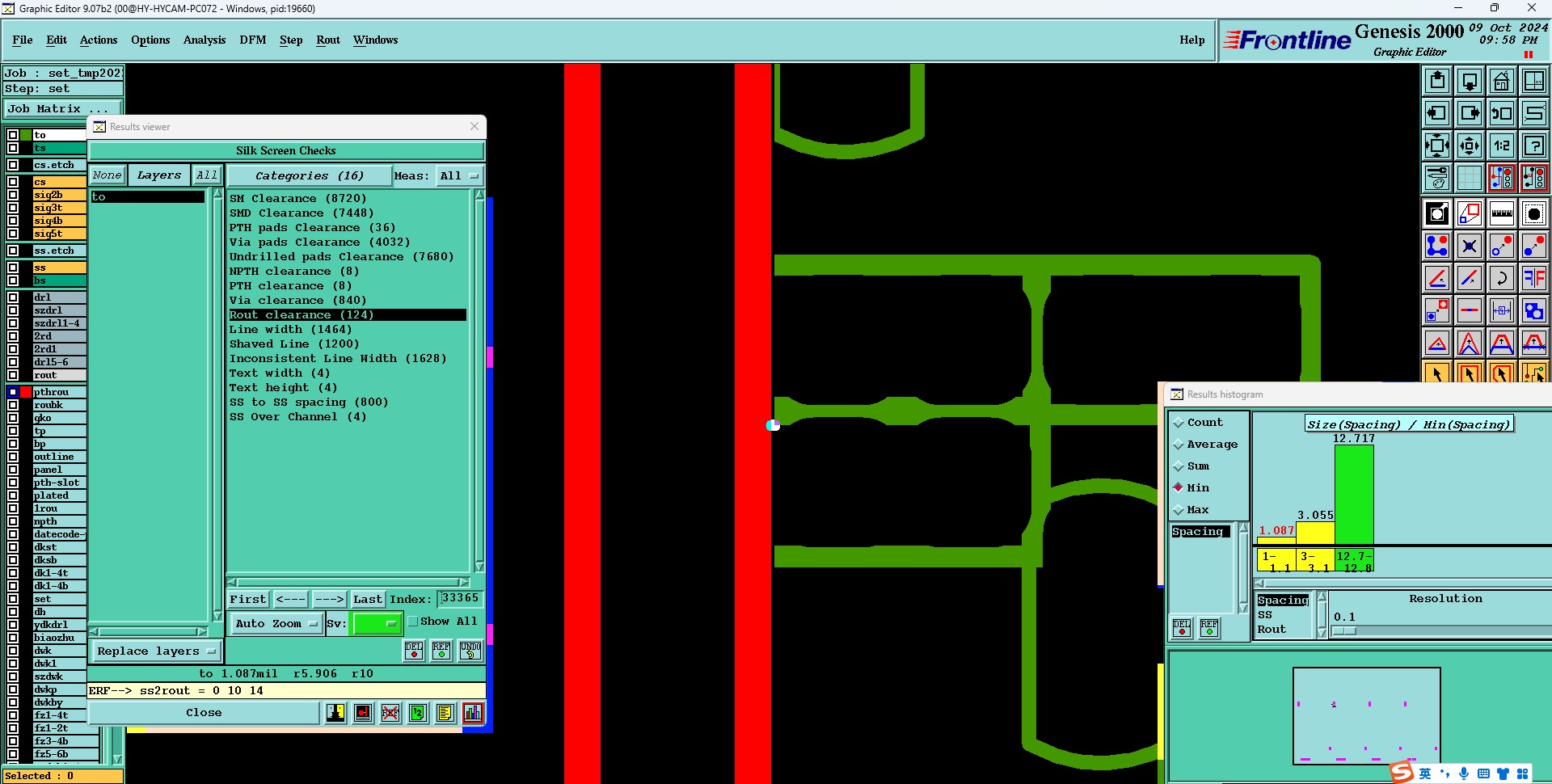The width and height of the screenshot is (1552, 784).
Task: Toggle the grid display icon
Action: pyautogui.click(x=1470, y=178)
